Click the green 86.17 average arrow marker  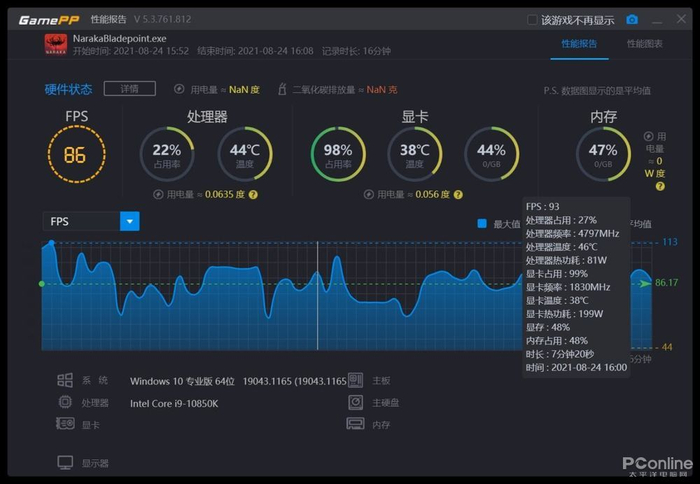(x=645, y=284)
